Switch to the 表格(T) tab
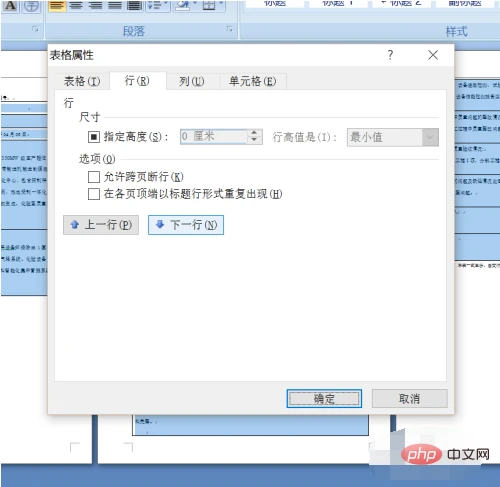 [82, 81]
